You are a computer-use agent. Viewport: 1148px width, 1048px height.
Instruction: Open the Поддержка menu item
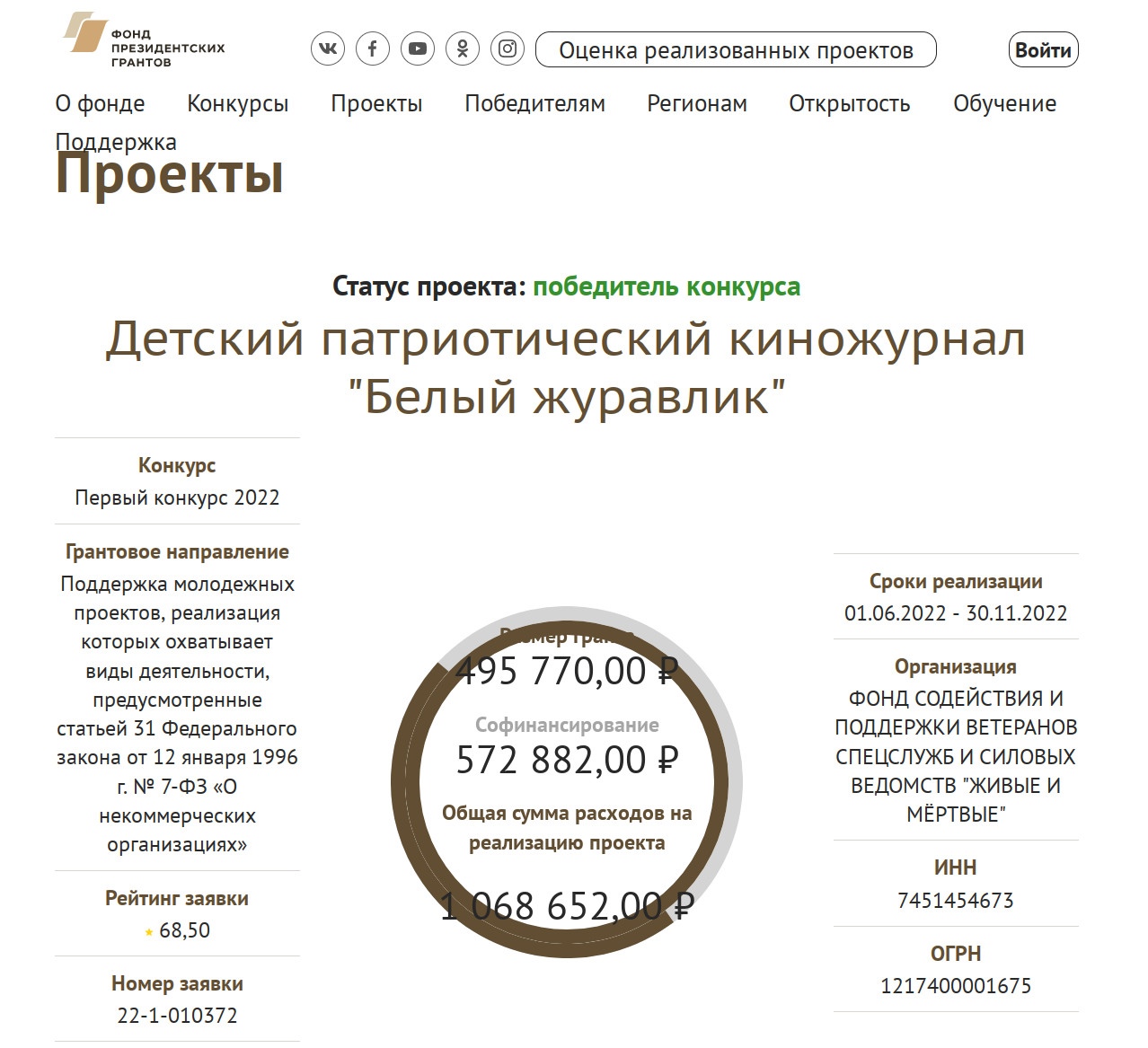coord(116,142)
